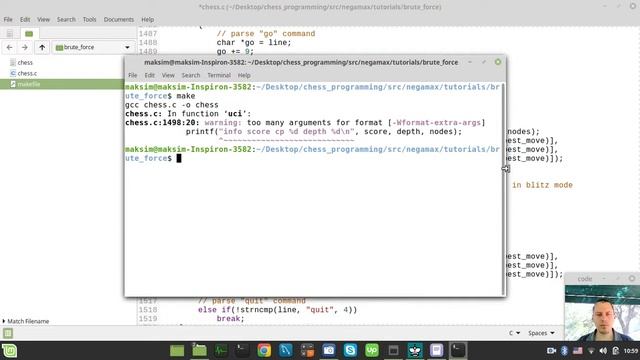Open the screenshot camera taskbar icon
The width and height of the screenshot is (640, 360).
[x=329, y=351]
